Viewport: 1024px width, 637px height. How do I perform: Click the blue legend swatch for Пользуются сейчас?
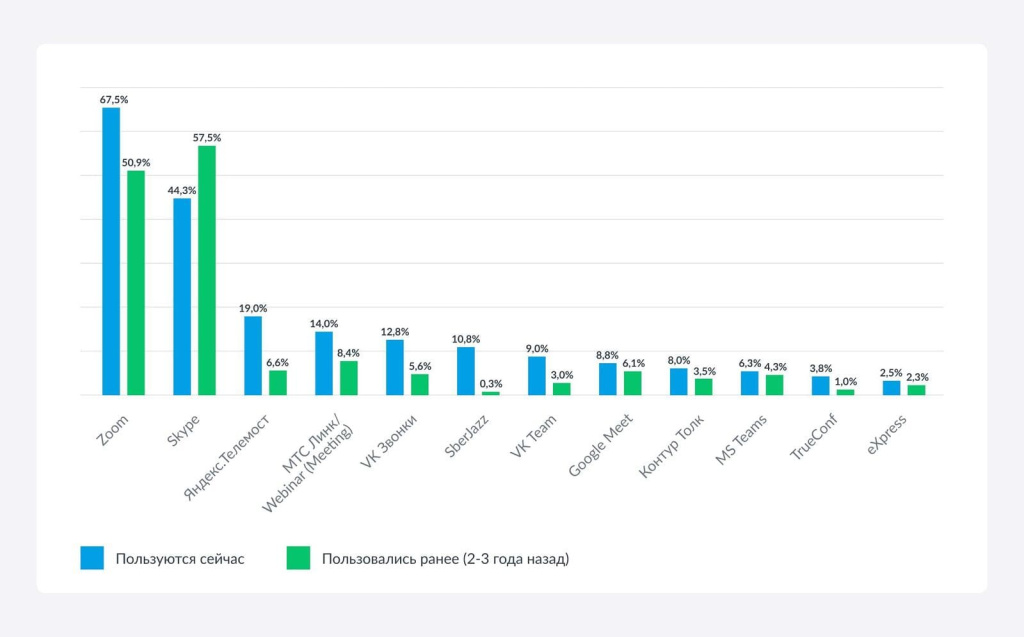92,558
